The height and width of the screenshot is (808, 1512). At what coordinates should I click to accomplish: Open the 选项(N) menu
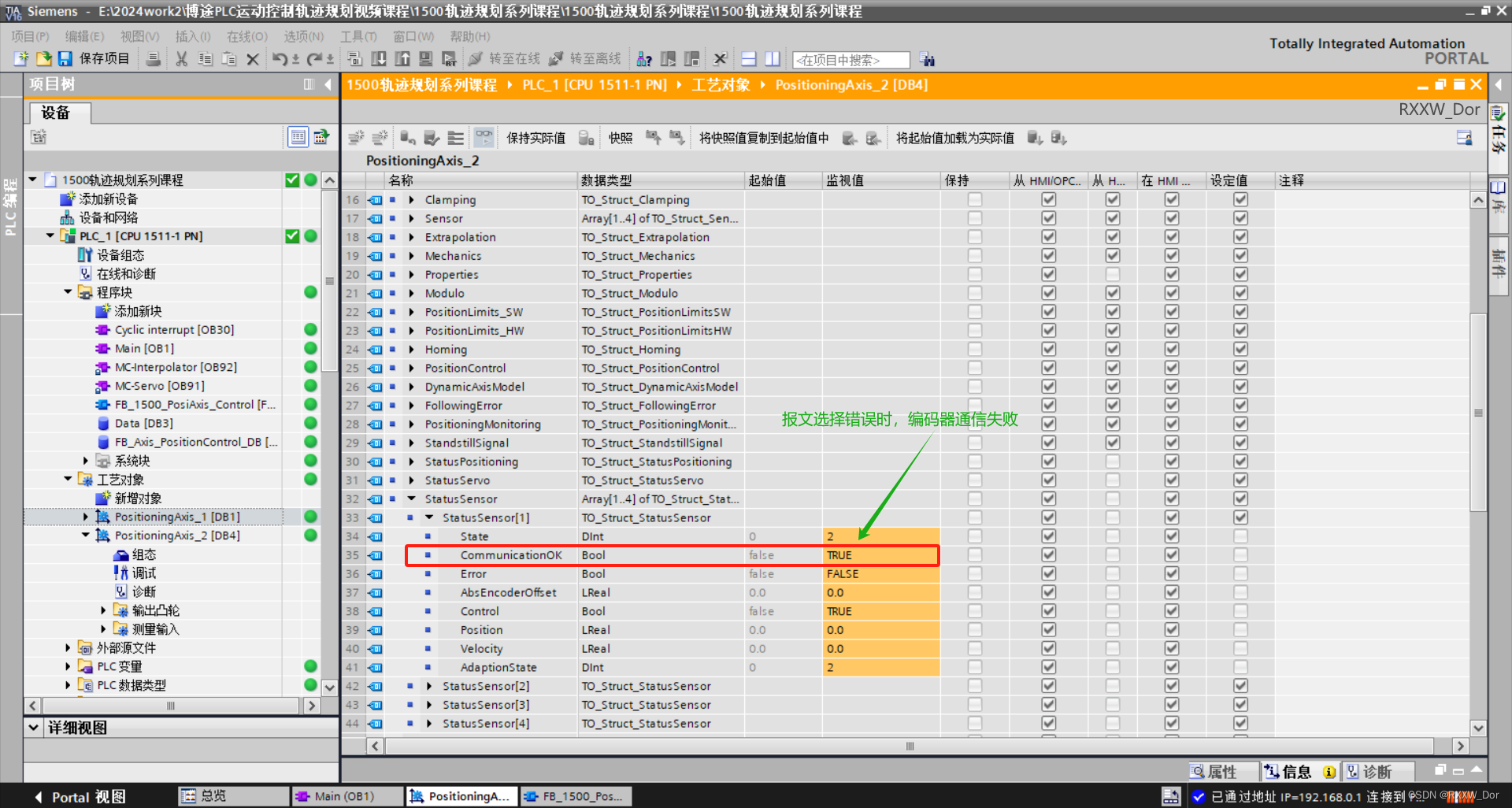click(x=304, y=36)
